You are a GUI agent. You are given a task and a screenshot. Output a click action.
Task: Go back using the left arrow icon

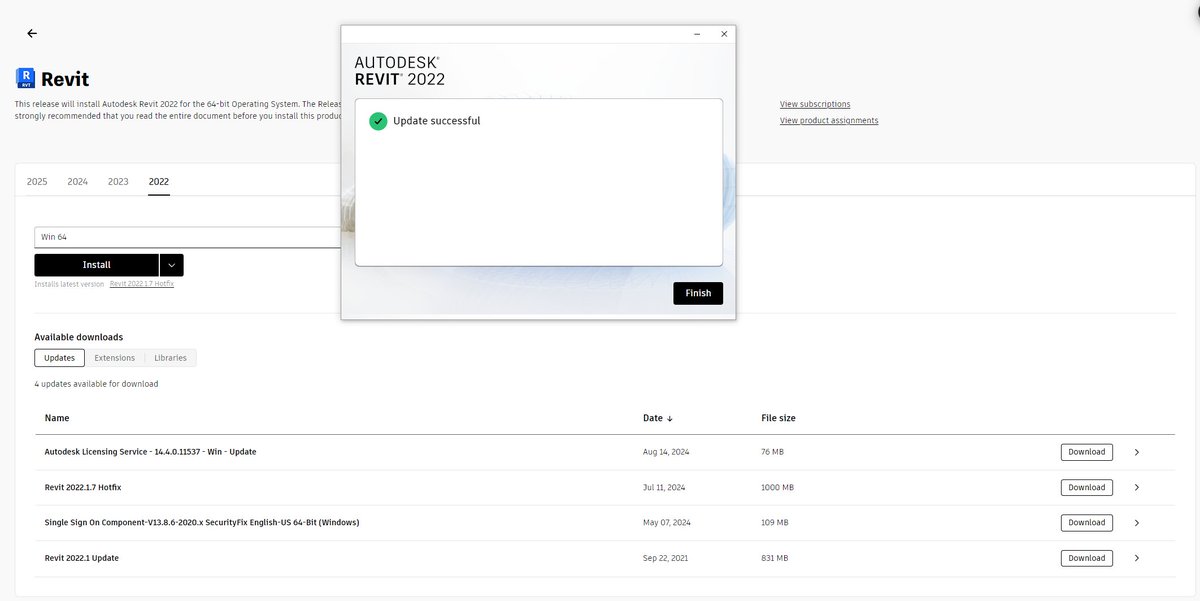(32, 33)
